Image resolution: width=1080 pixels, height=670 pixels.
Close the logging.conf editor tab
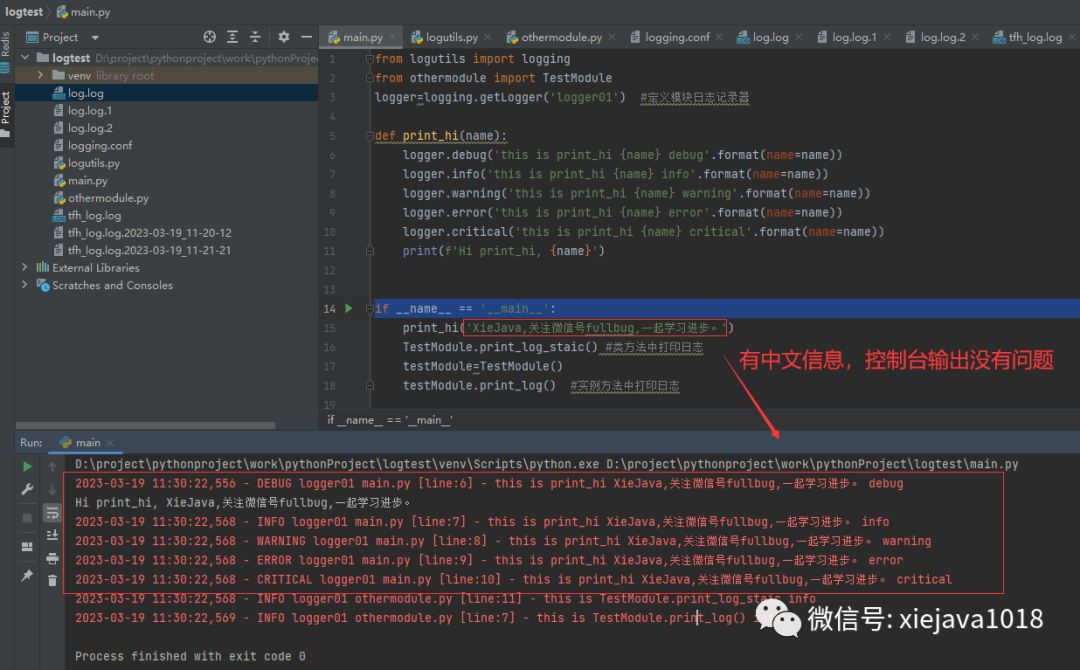719,37
